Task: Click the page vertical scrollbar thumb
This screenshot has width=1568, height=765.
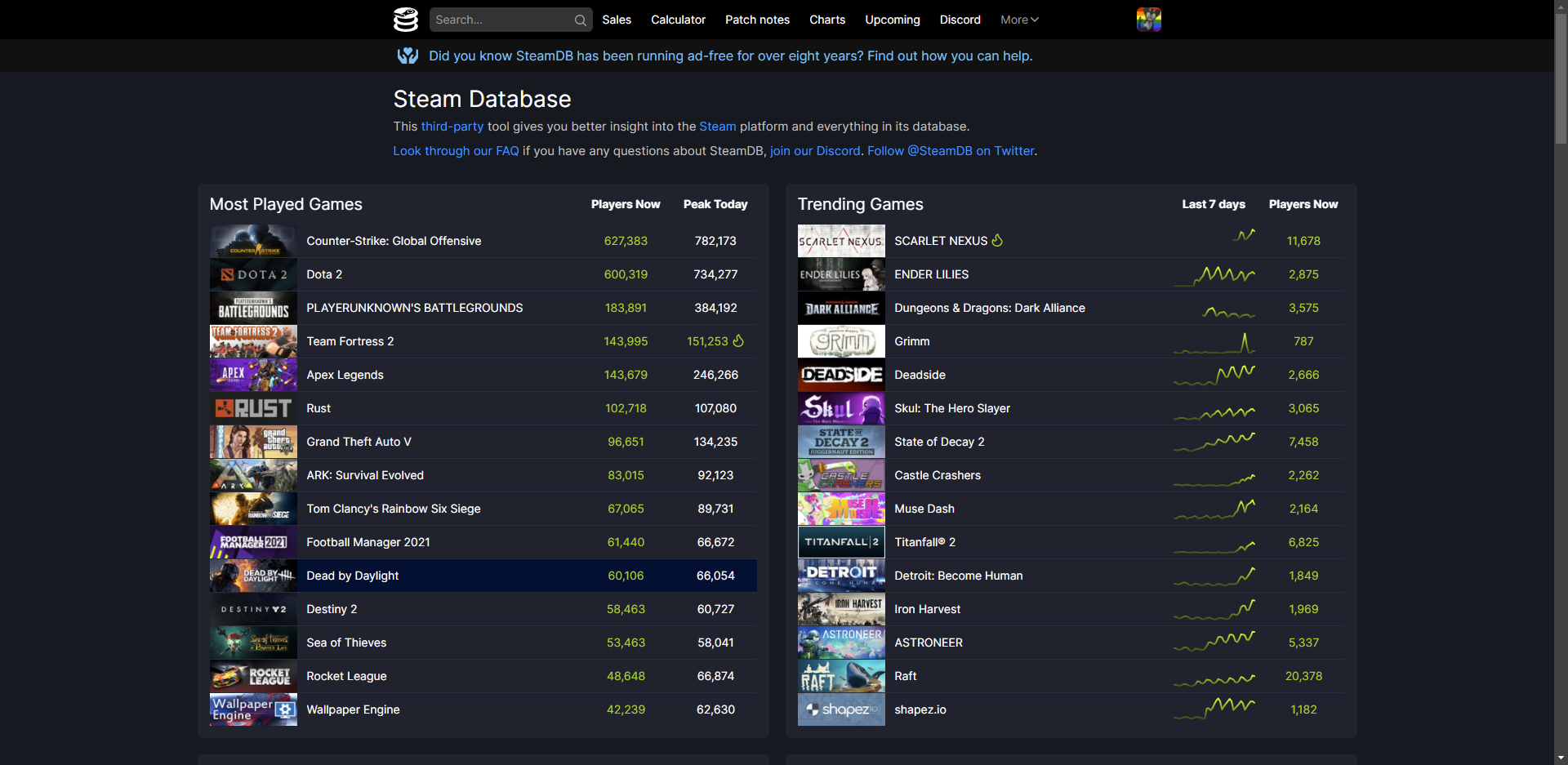Action: click(x=1561, y=78)
